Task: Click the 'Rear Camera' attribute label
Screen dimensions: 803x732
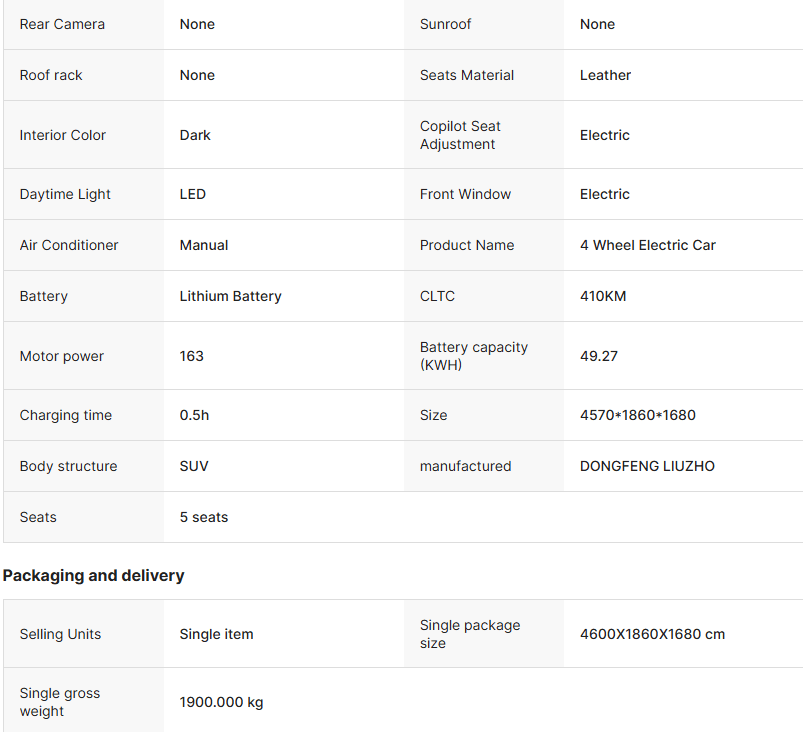Action: point(62,24)
